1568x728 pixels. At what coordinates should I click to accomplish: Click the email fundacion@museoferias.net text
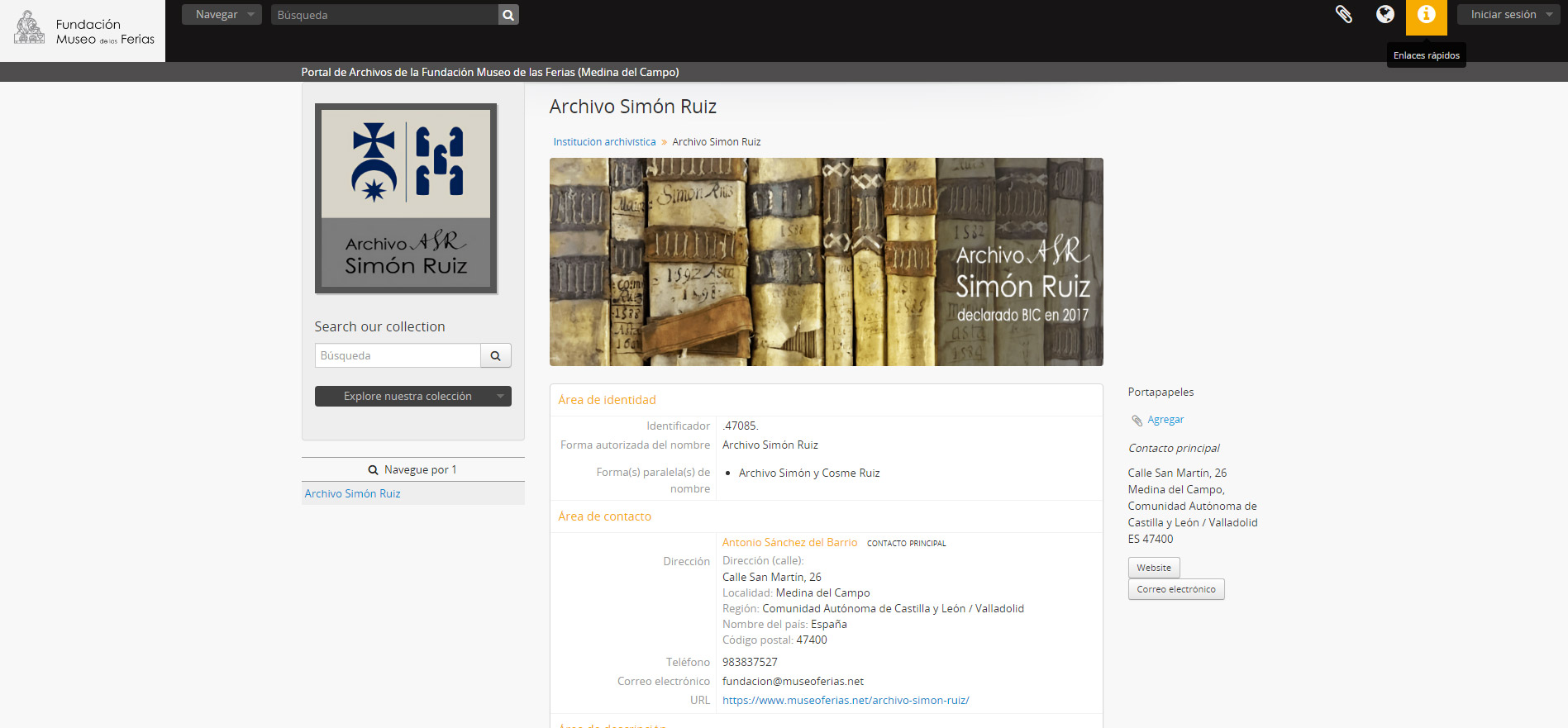click(793, 681)
